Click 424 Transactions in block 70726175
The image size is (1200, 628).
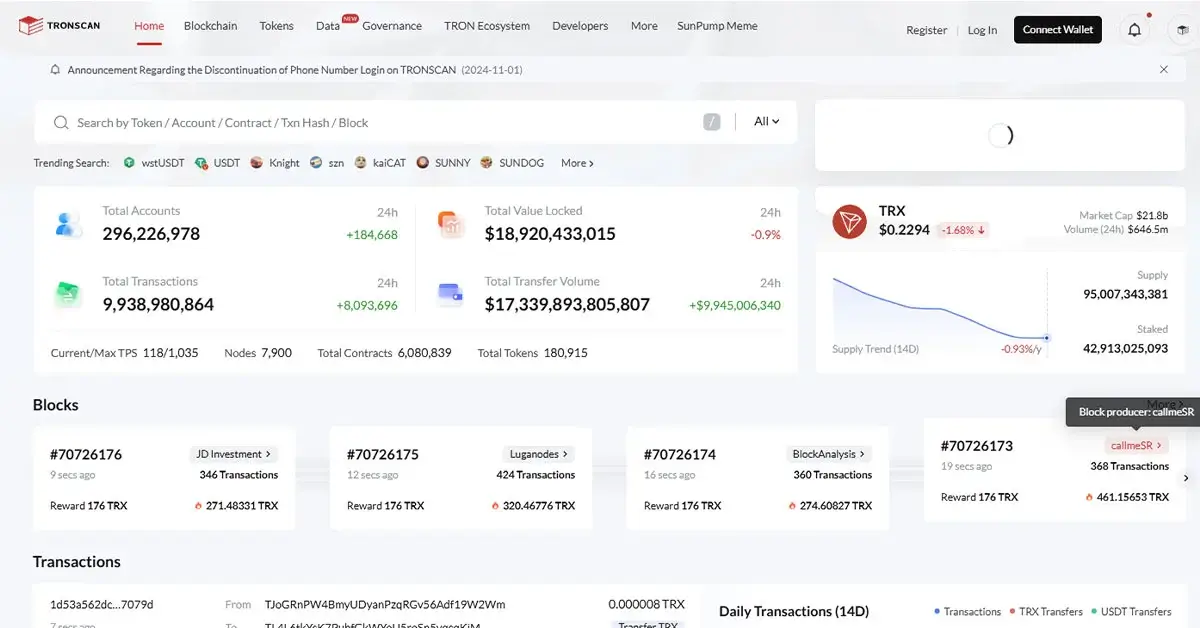click(536, 475)
